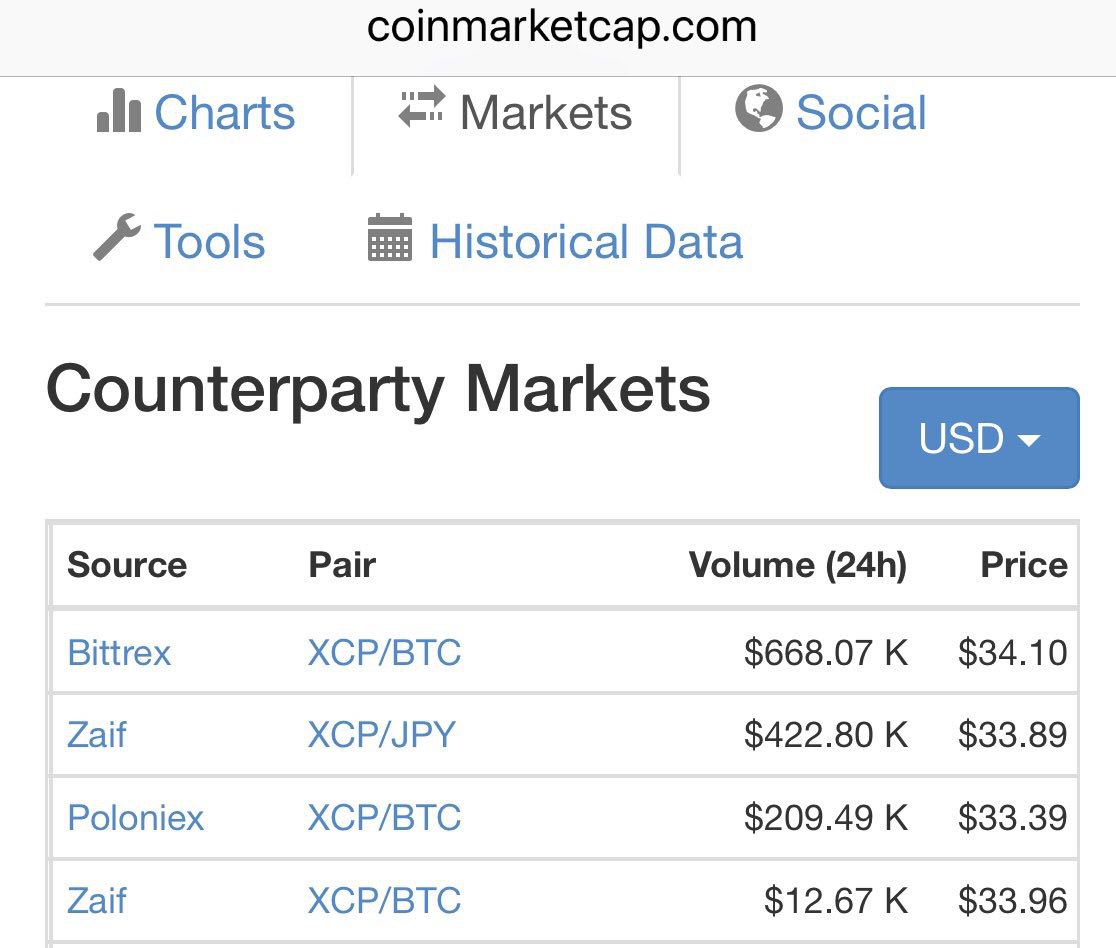Open the Bittrex exchange link
Image resolution: width=1116 pixels, height=948 pixels.
[120, 653]
